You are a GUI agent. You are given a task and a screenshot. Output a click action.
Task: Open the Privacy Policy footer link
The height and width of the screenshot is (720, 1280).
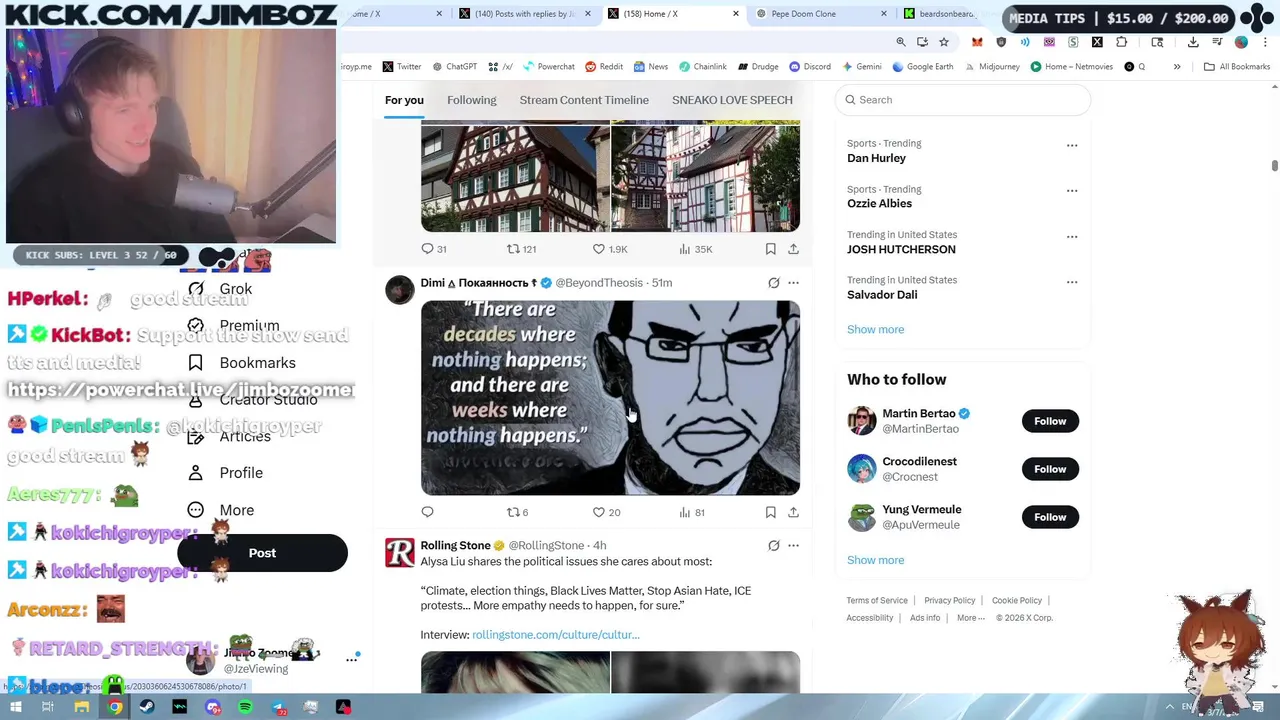pyautogui.click(x=949, y=601)
